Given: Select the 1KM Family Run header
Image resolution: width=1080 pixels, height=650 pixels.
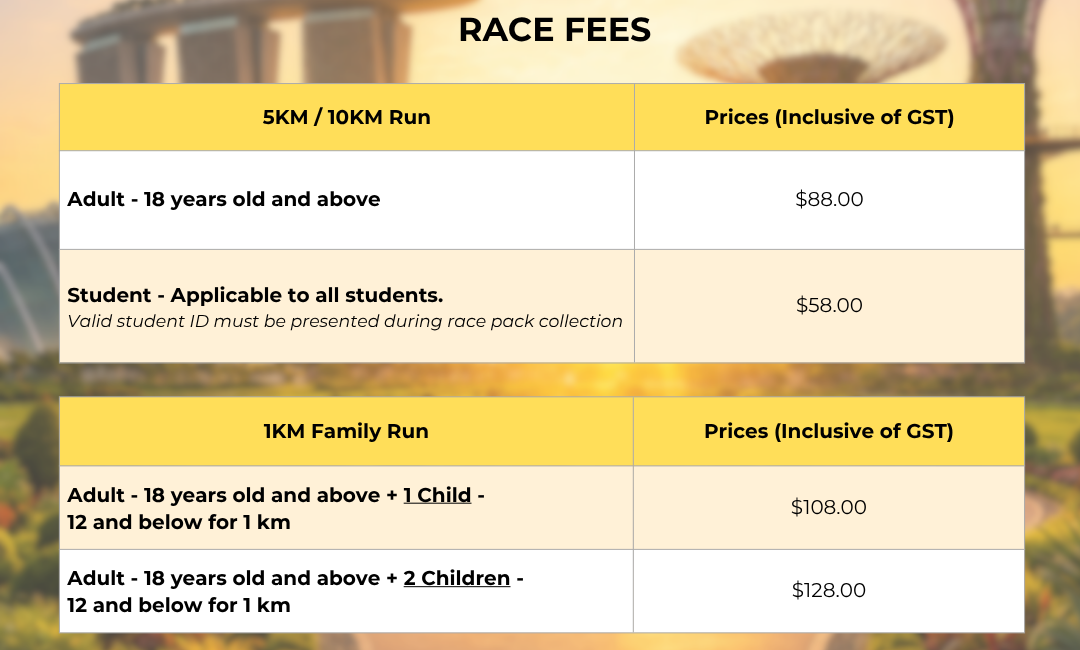Looking at the screenshot, I should coord(346,431).
